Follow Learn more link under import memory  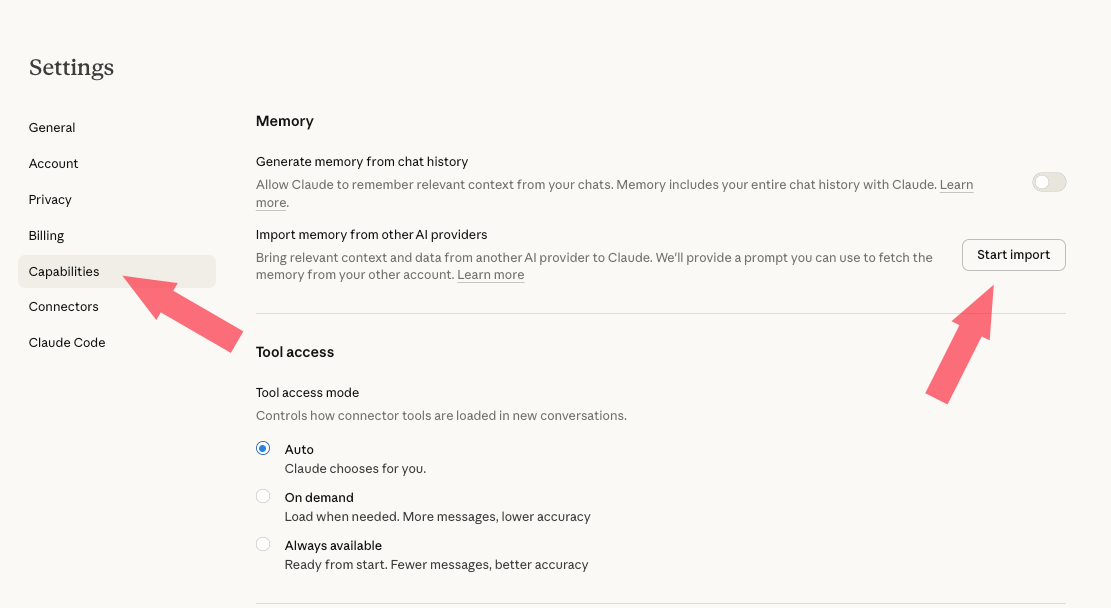tap(490, 275)
